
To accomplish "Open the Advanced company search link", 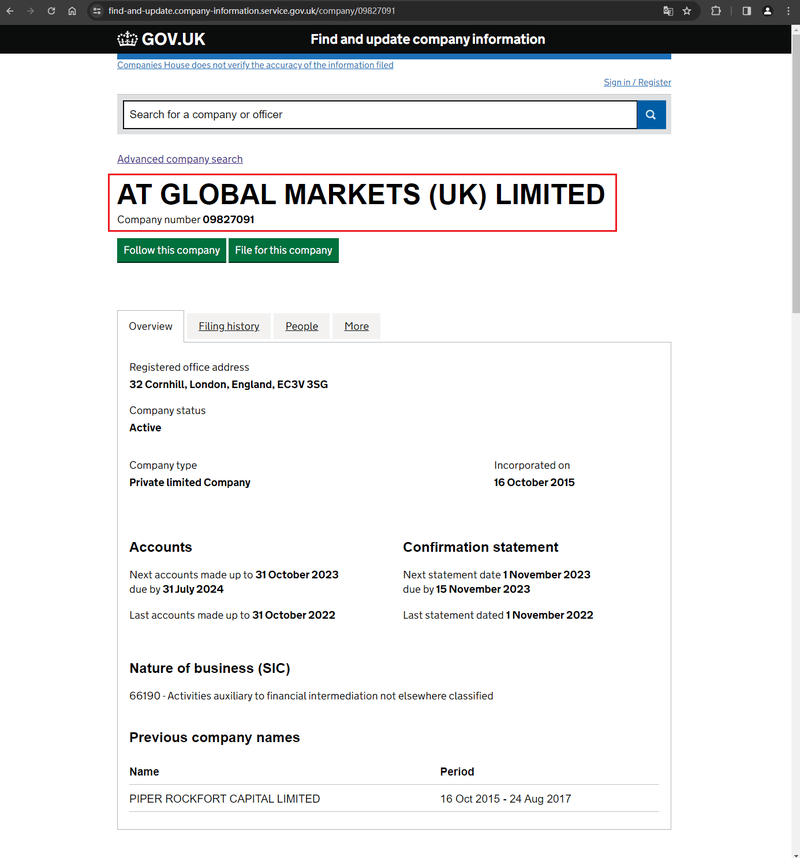I will tap(180, 159).
